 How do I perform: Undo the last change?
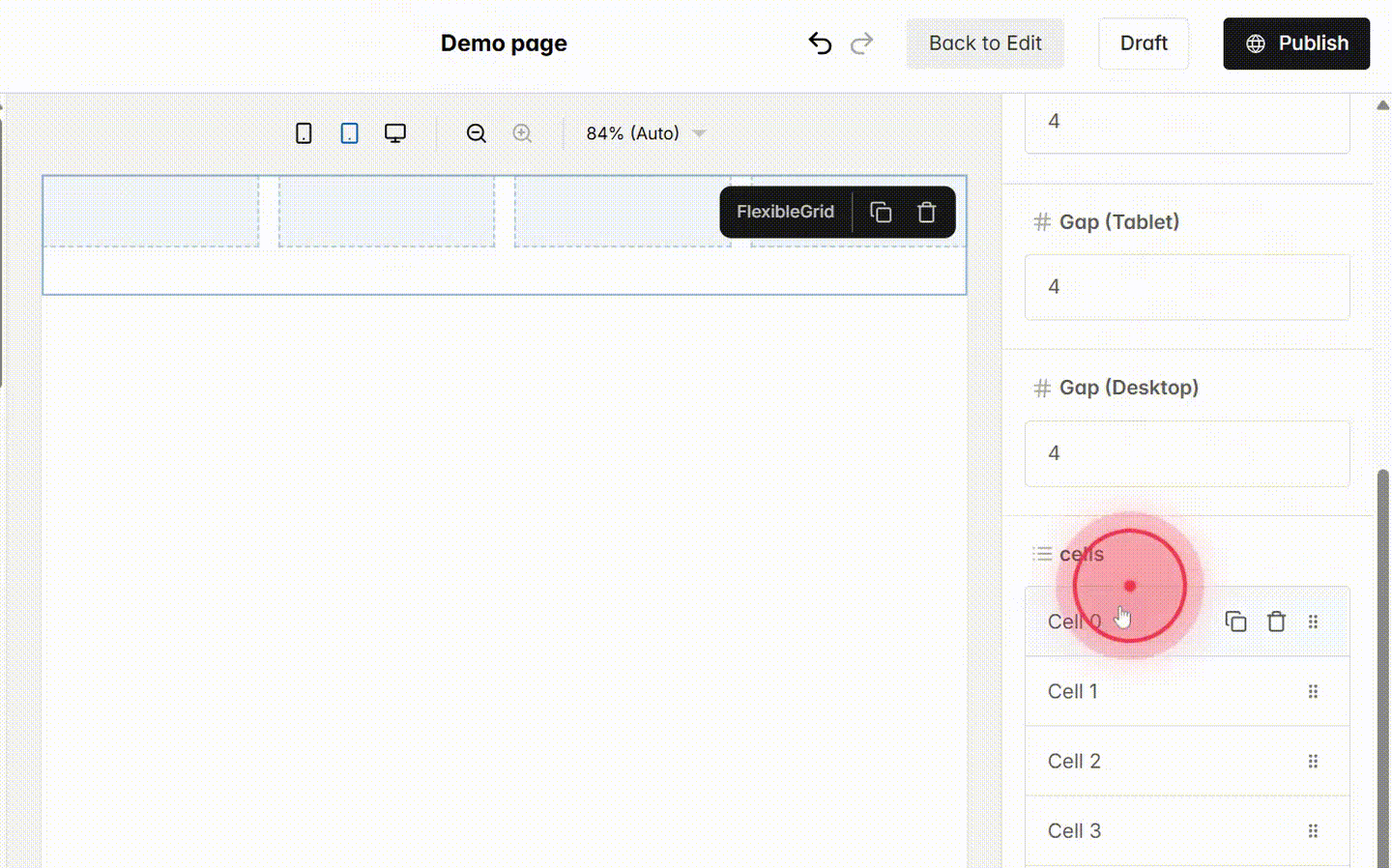point(820,43)
